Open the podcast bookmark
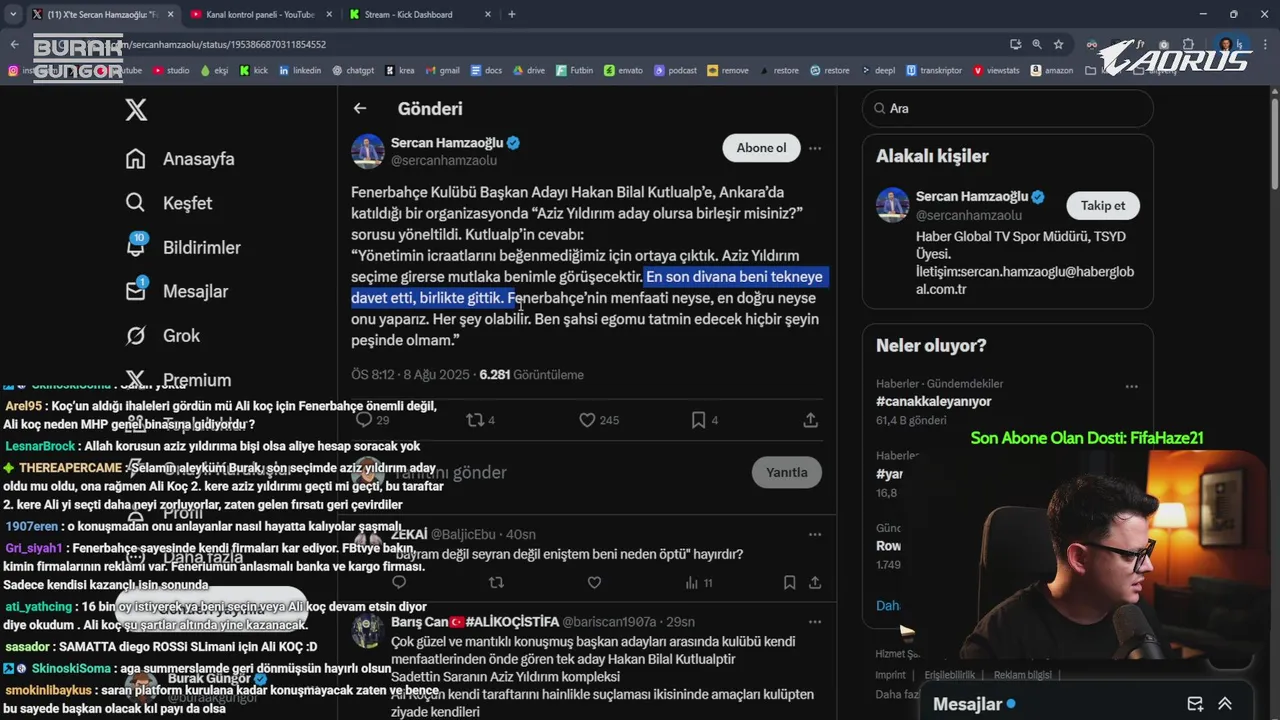 pyautogui.click(x=675, y=70)
